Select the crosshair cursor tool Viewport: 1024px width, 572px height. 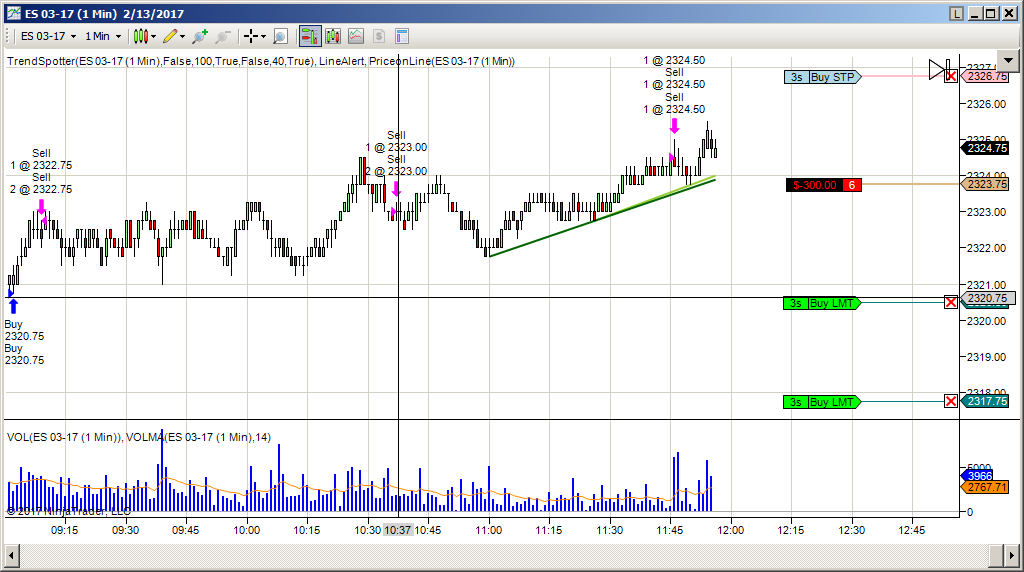coord(251,37)
